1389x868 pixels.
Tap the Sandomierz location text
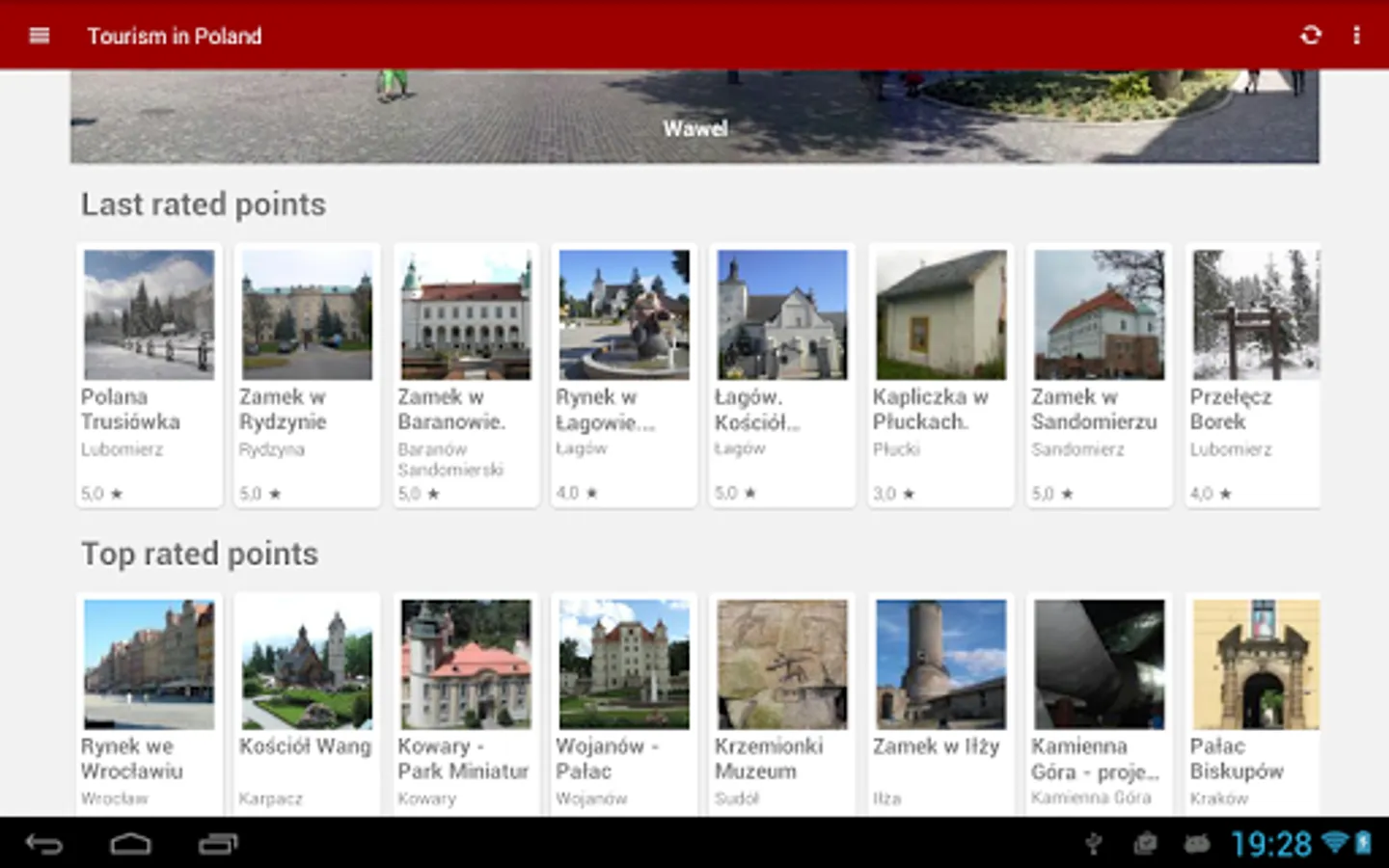tap(1077, 449)
